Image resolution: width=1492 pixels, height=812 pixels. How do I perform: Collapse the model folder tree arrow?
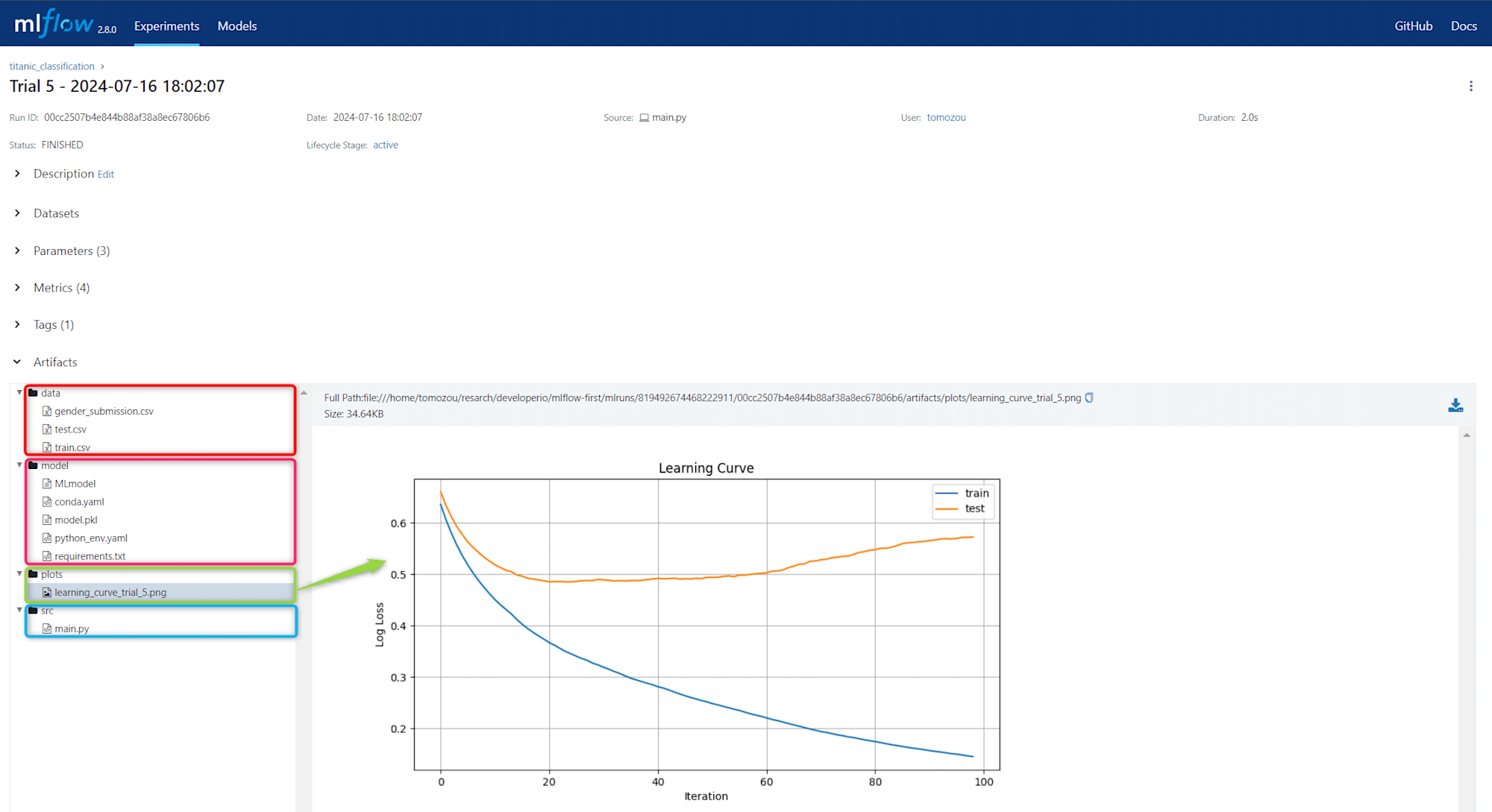(19, 465)
